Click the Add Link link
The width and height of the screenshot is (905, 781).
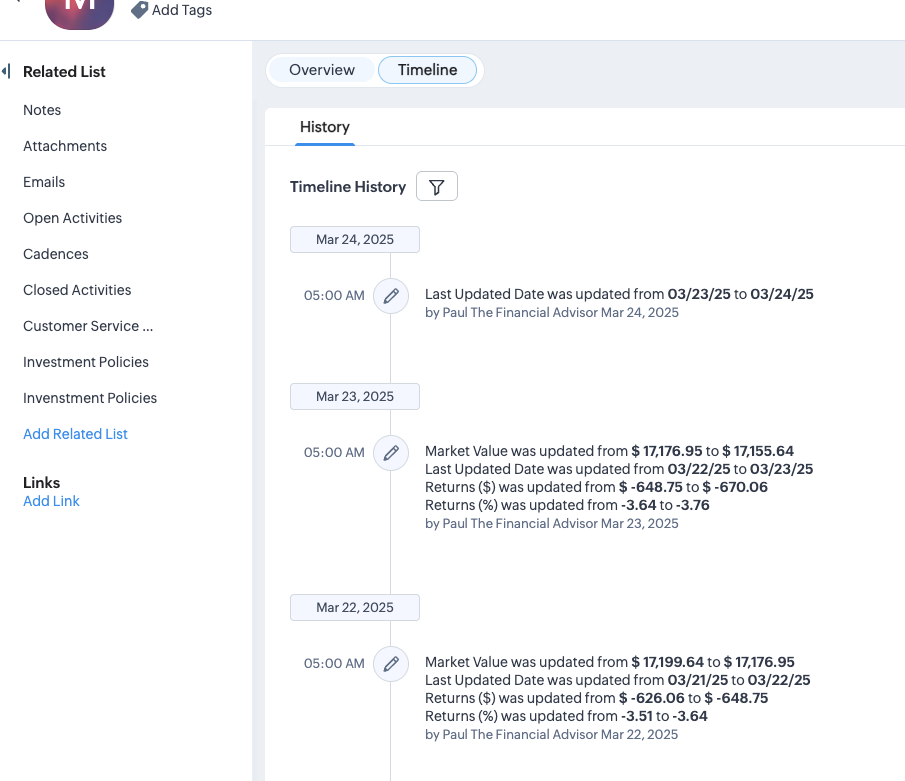pos(51,501)
